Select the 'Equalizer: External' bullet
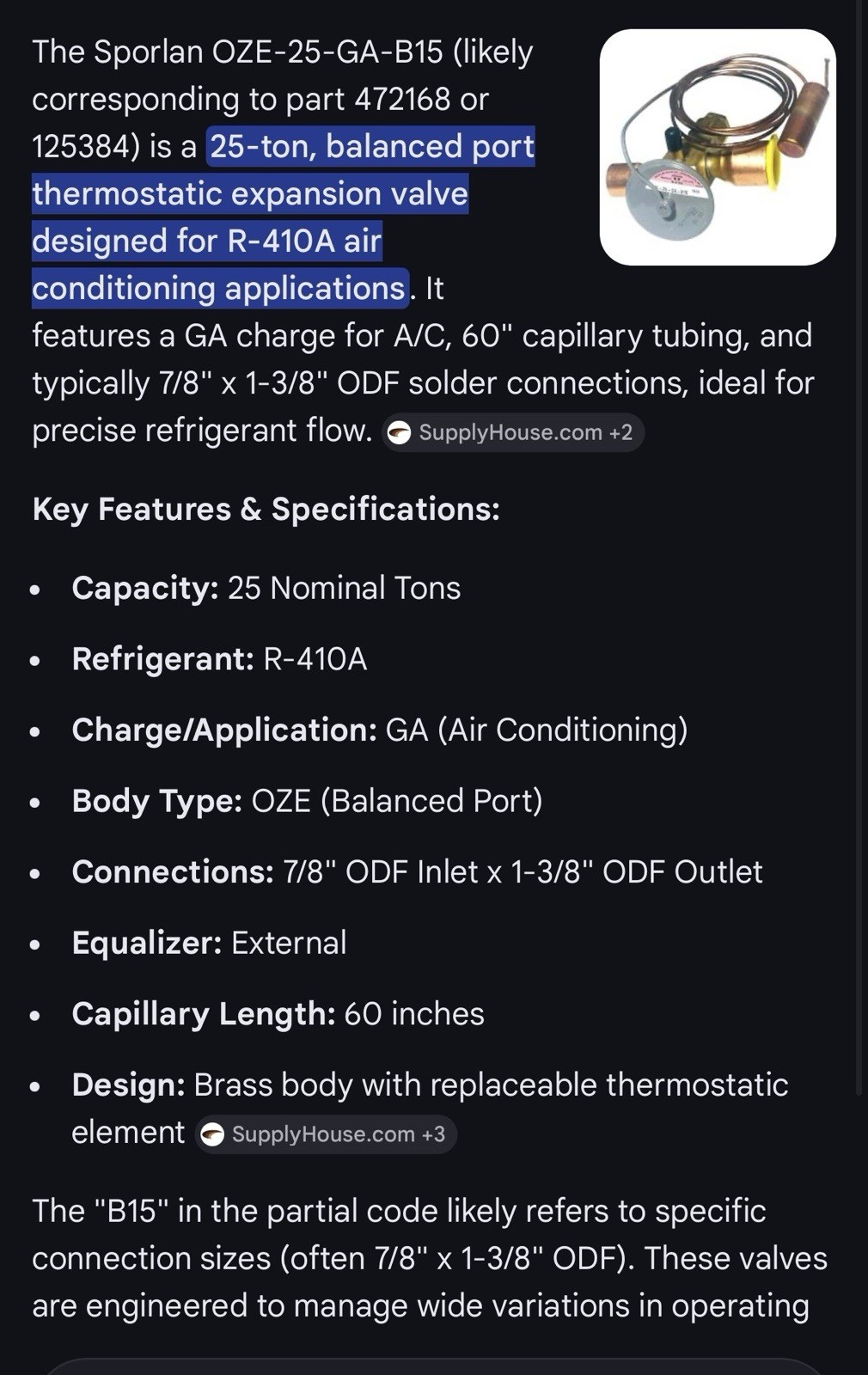868x1375 pixels. point(210,944)
